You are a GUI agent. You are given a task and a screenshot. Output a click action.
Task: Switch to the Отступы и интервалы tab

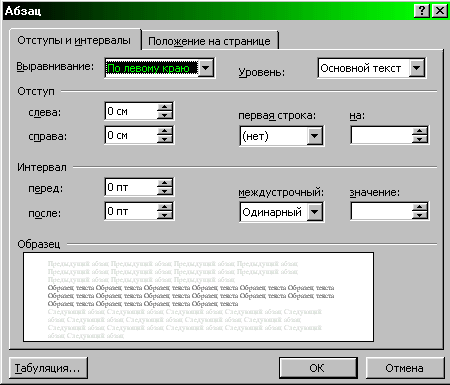tap(75, 40)
